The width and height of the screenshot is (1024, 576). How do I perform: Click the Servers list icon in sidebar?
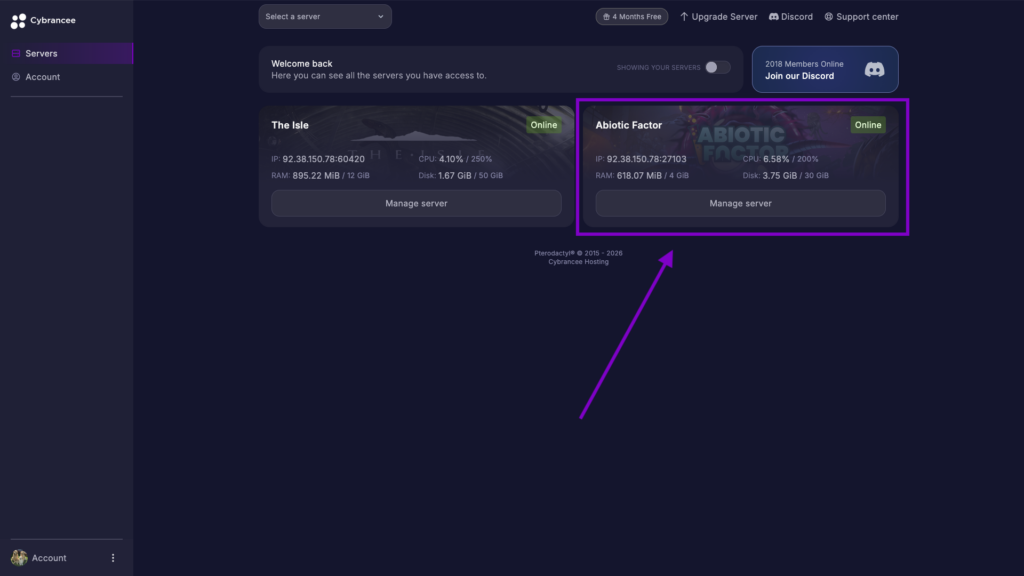pos(16,54)
